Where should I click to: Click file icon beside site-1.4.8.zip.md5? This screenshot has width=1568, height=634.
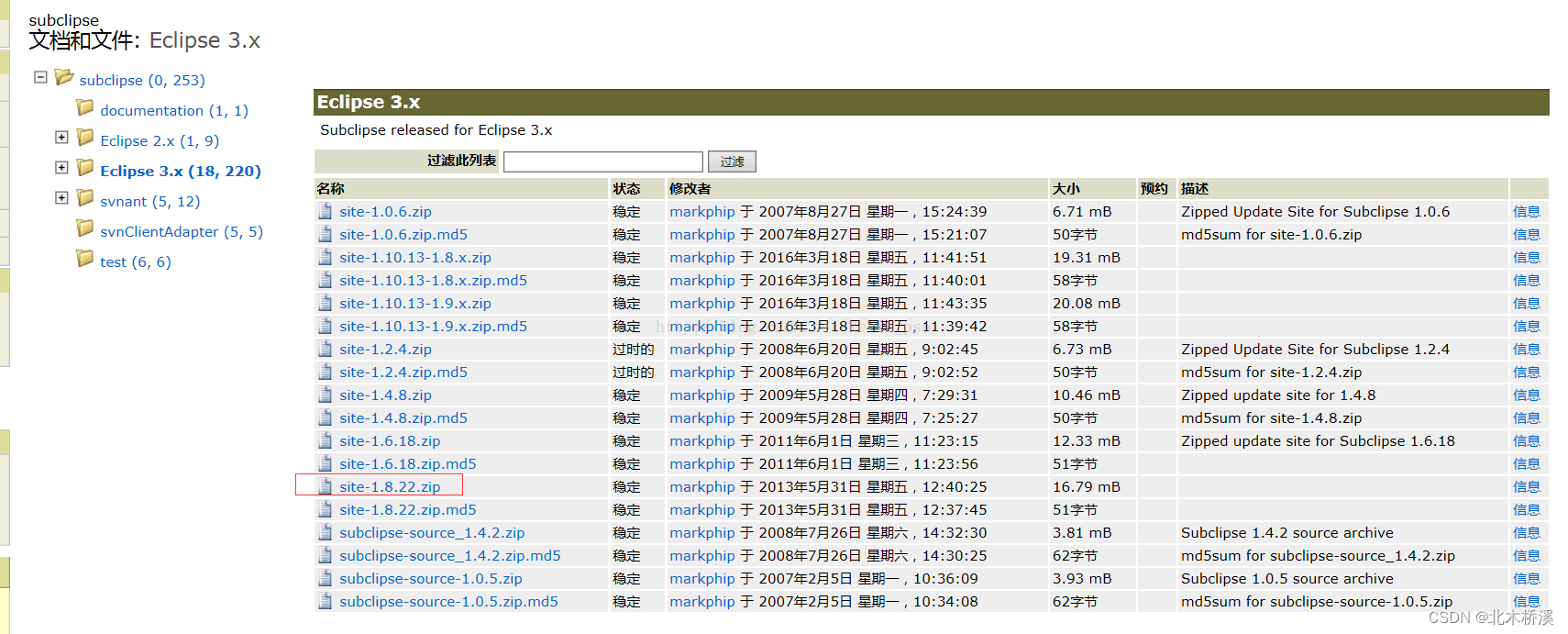click(326, 417)
